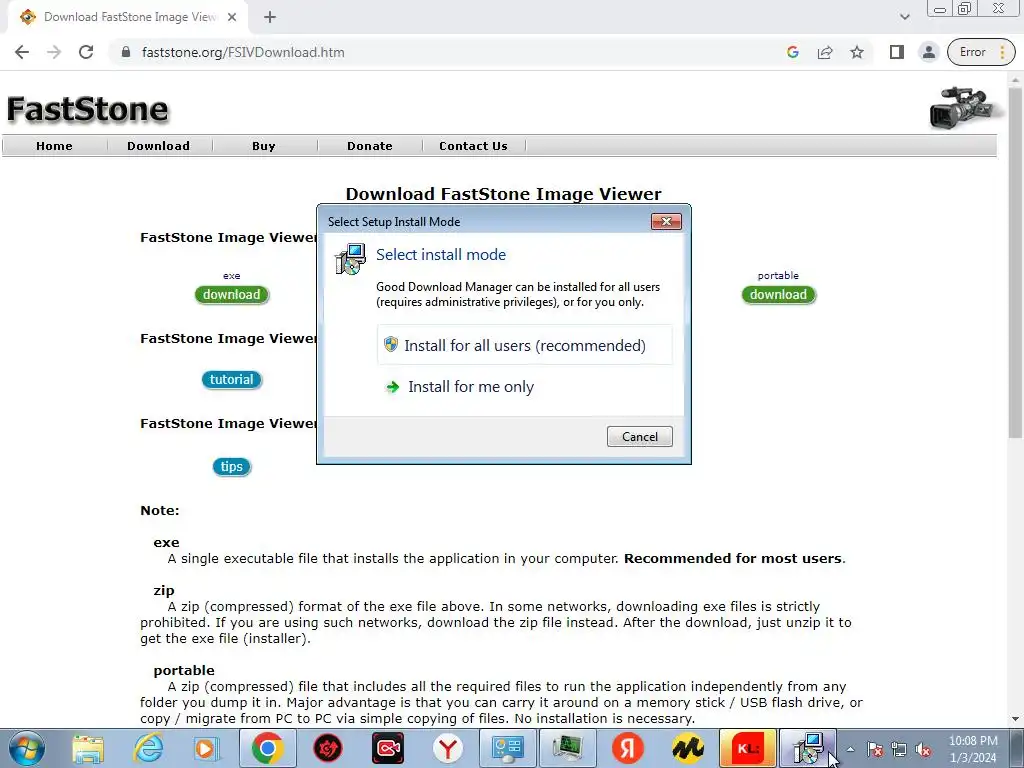The image size is (1024, 768).
Task: Switch to the setup installer taskbar icon
Action: [x=808, y=748]
